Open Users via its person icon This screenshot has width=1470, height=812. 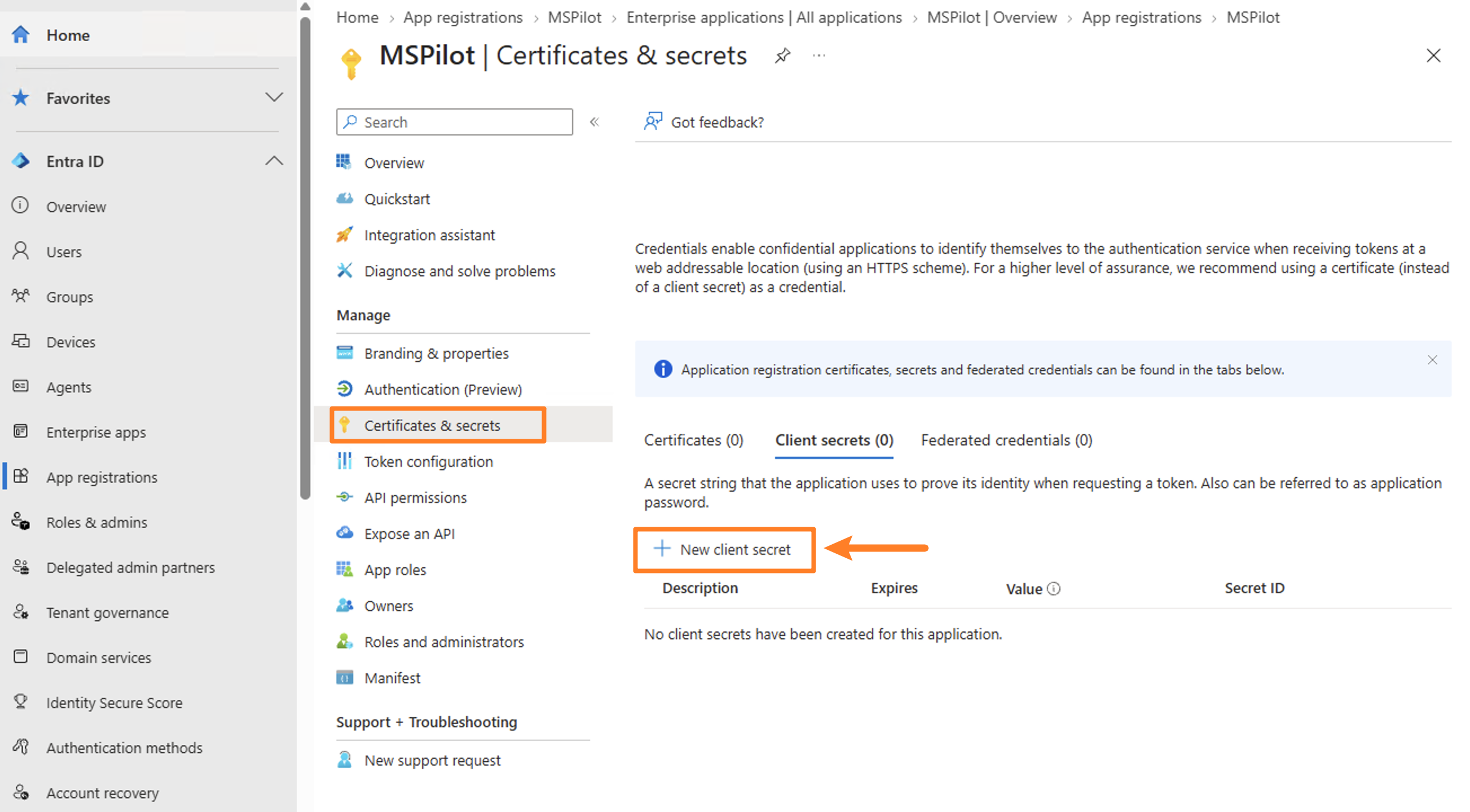tap(20, 251)
